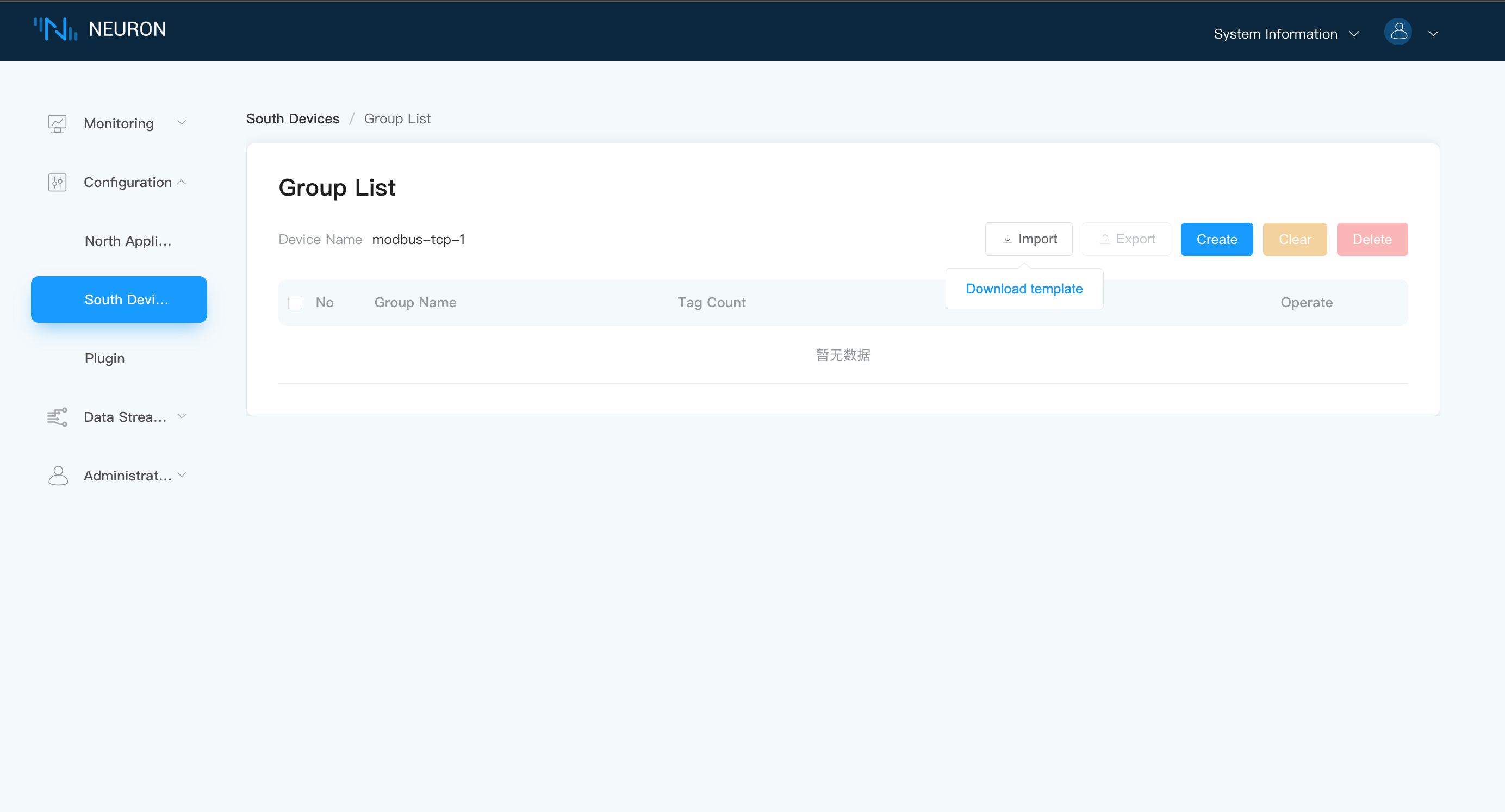The height and width of the screenshot is (812, 1505).
Task: Click the Import button label
Action: point(1037,239)
